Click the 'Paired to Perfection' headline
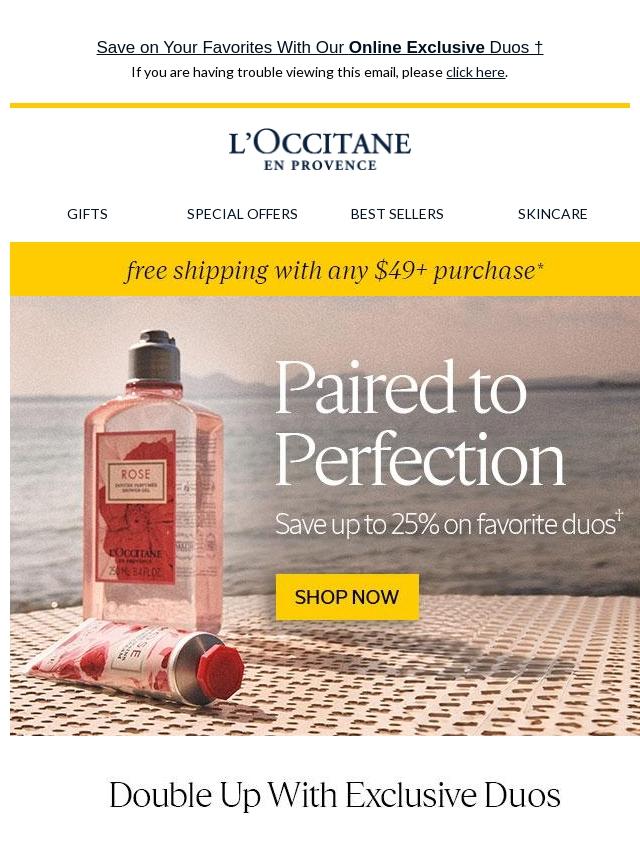This screenshot has height=854, width=640. 419,423
